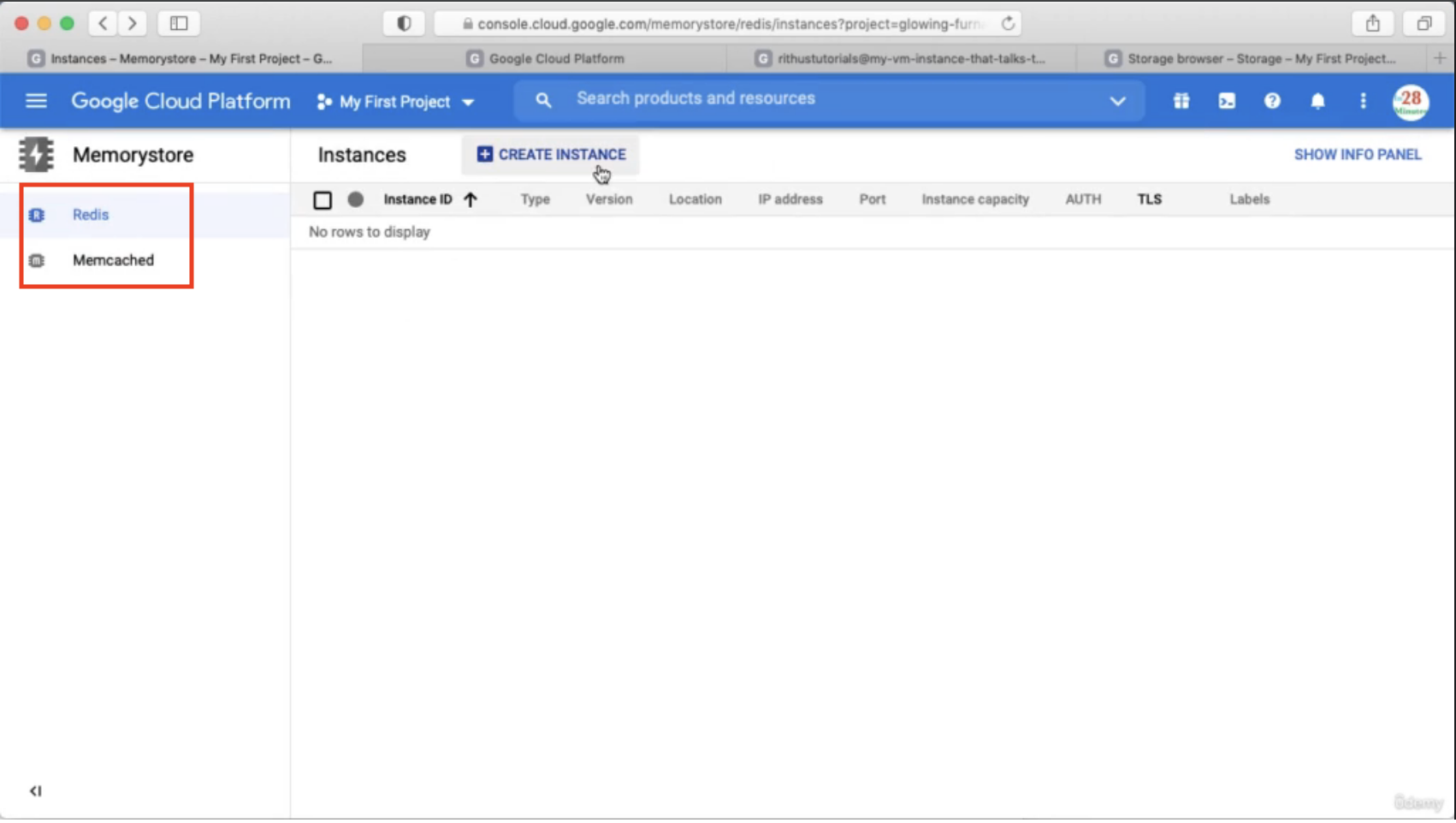Toggle Safari sidebar button
Image resolution: width=1456 pixels, height=823 pixels.
click(179, 24)
